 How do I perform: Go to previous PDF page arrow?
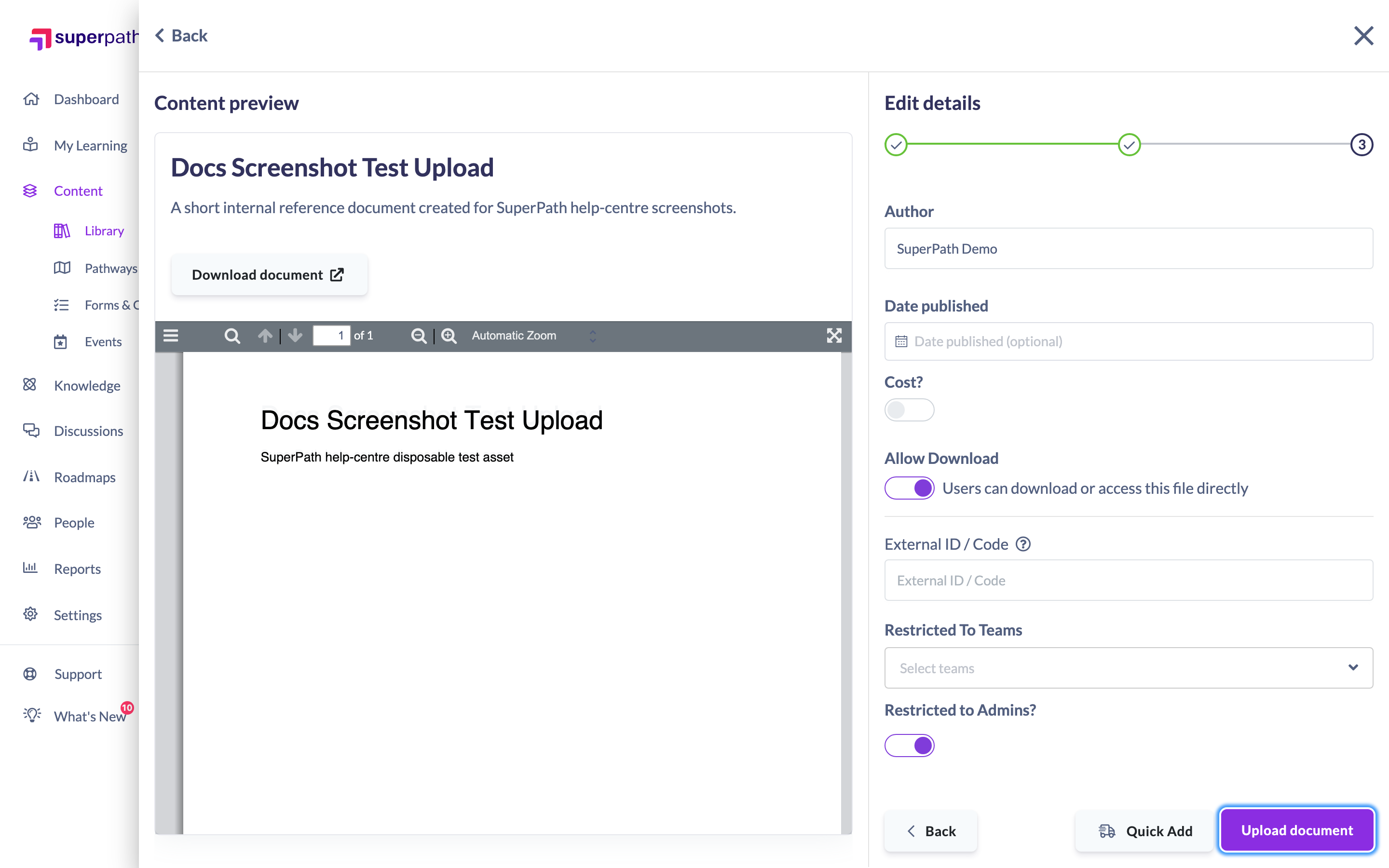point(265,336)
